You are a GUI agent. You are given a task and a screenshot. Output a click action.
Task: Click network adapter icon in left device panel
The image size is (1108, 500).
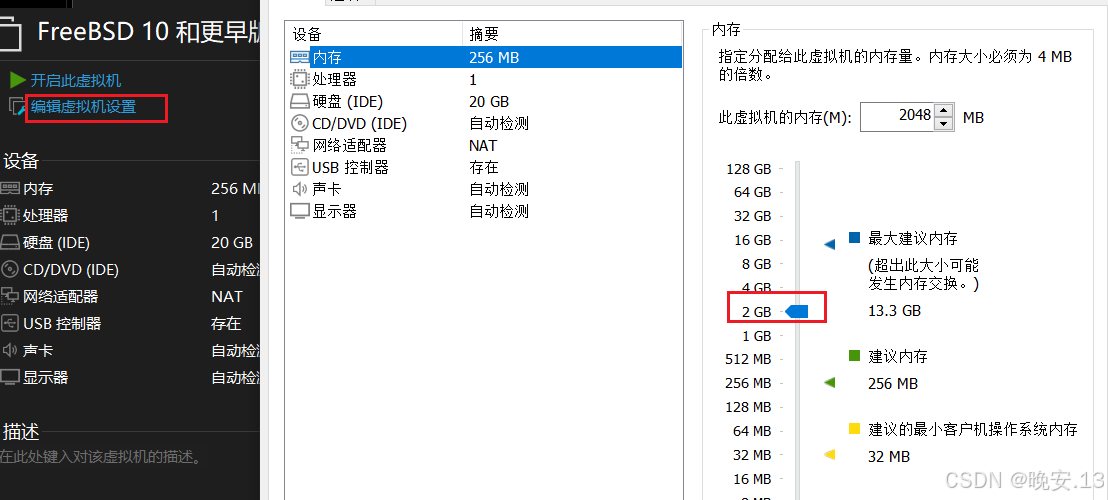10,297
